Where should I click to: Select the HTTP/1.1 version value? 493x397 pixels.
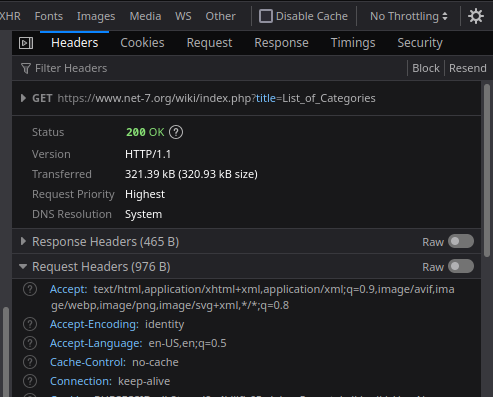pyautogui.click(x=148, y=154)
